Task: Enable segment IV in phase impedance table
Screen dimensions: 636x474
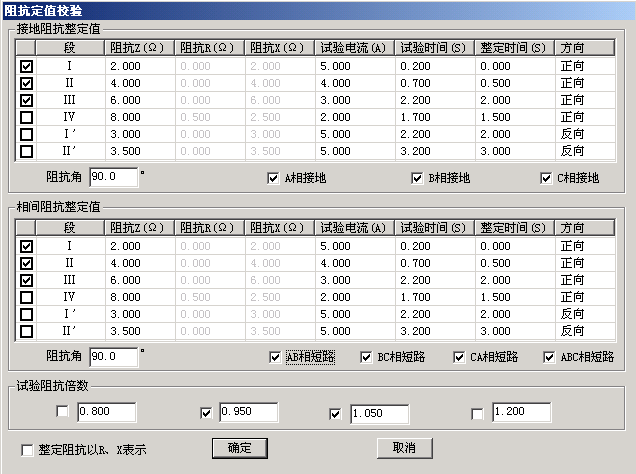Action: [26, 297]
